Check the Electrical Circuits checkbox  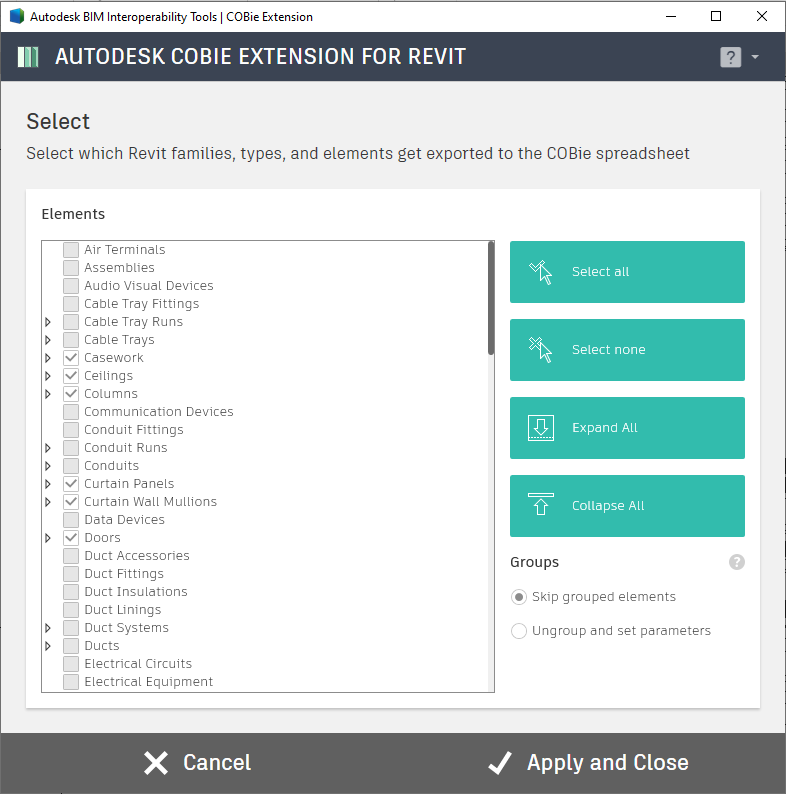71,664
